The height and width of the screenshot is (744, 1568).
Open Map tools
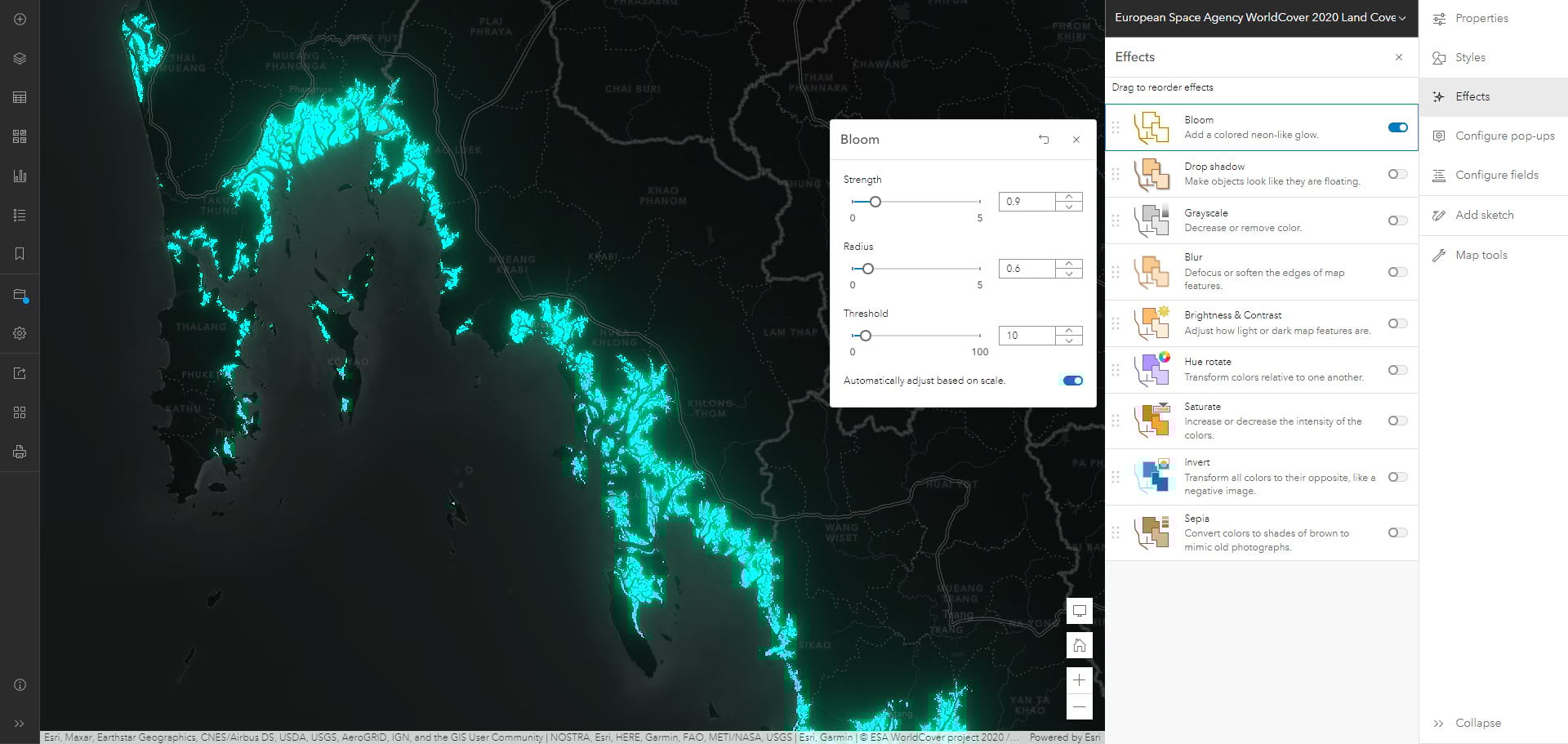1481,255
